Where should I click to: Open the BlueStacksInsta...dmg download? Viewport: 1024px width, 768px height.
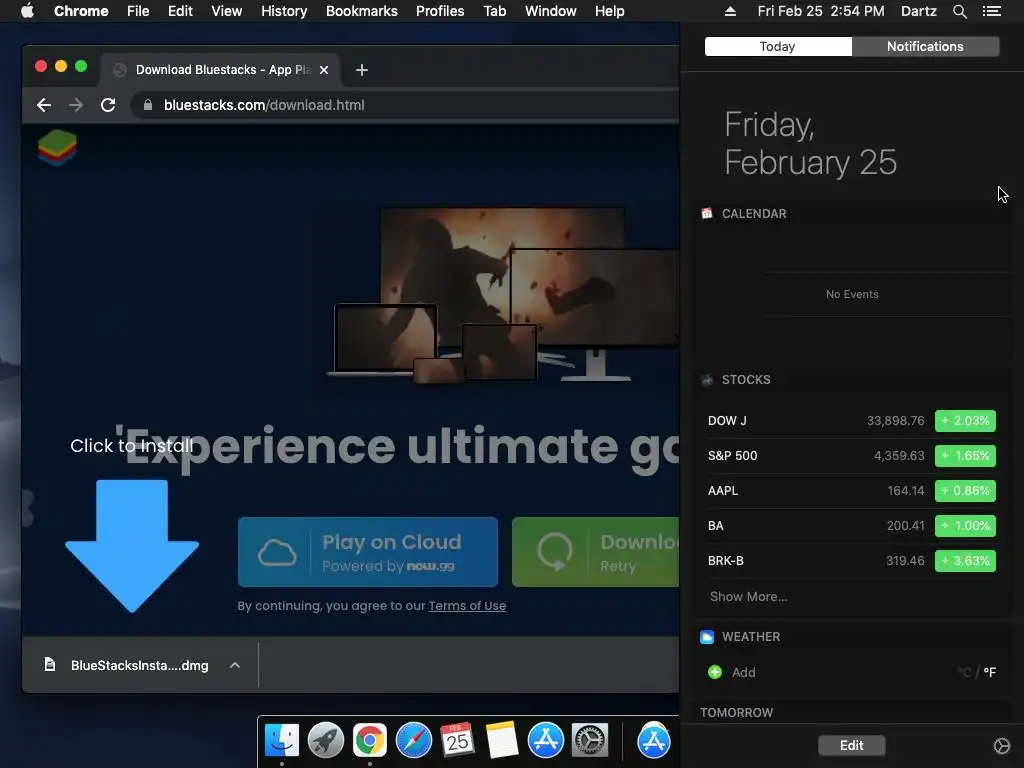(x=126, y=665)
